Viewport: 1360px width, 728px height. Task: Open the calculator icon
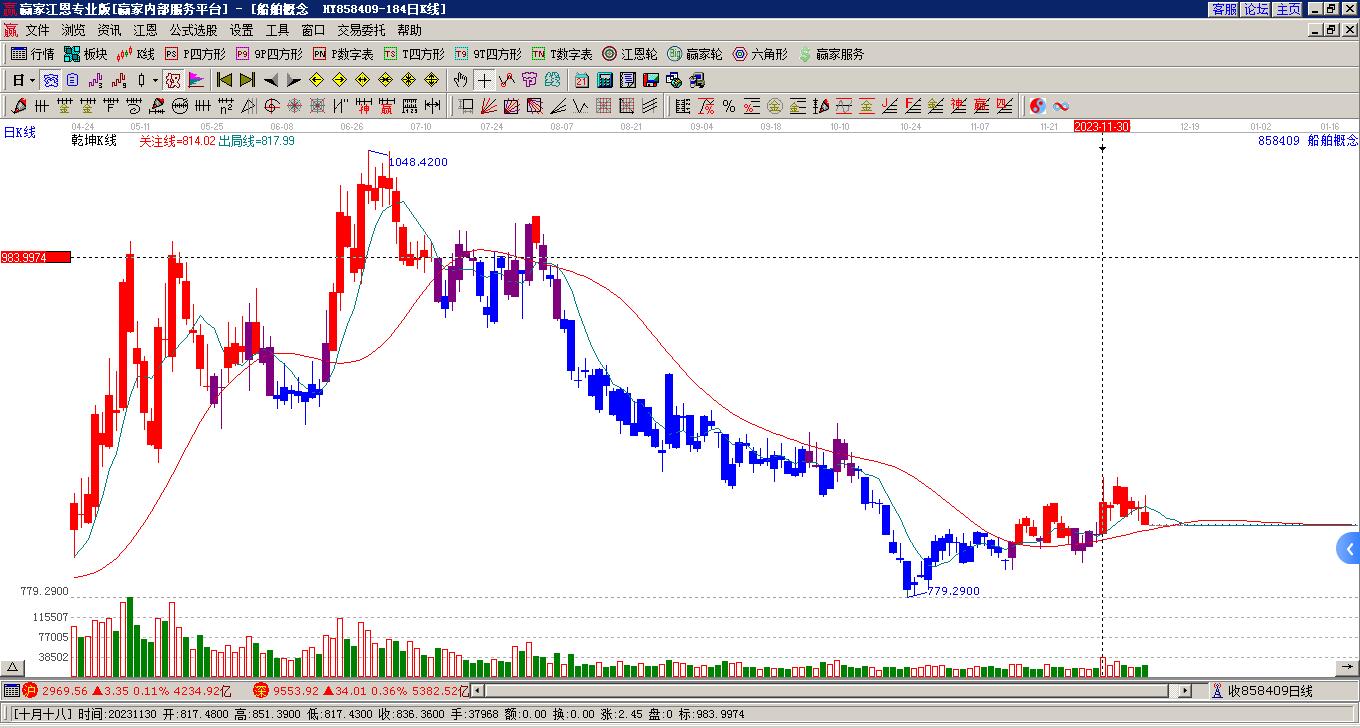coord(605,80)
